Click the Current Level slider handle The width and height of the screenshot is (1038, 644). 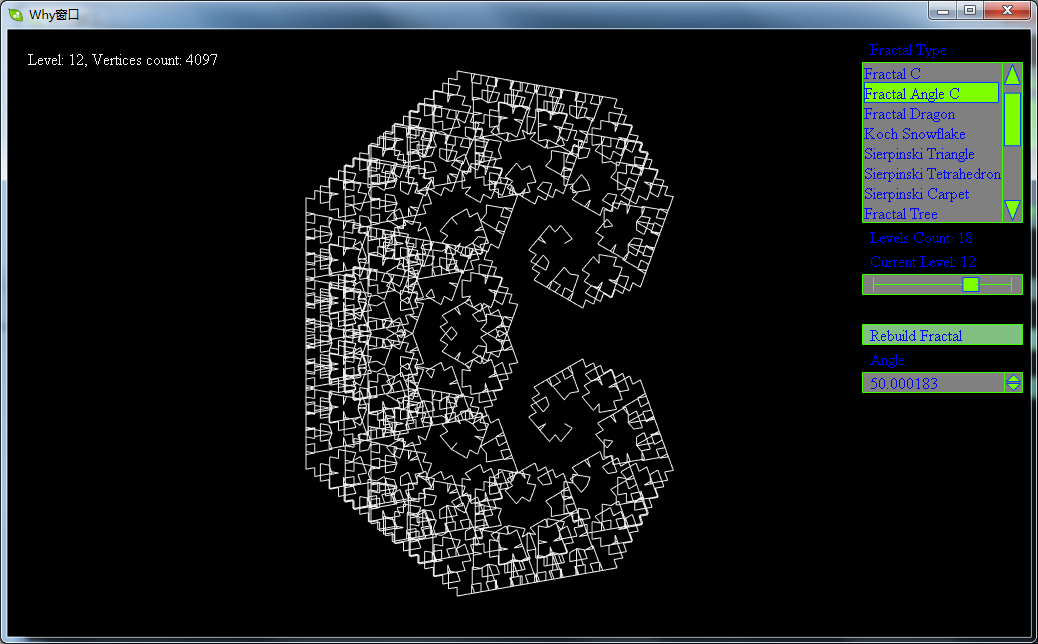(970, 285)
